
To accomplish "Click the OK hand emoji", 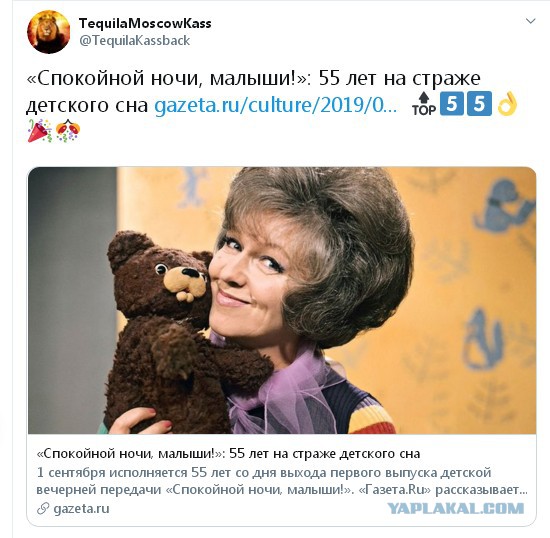I will 507,103.
